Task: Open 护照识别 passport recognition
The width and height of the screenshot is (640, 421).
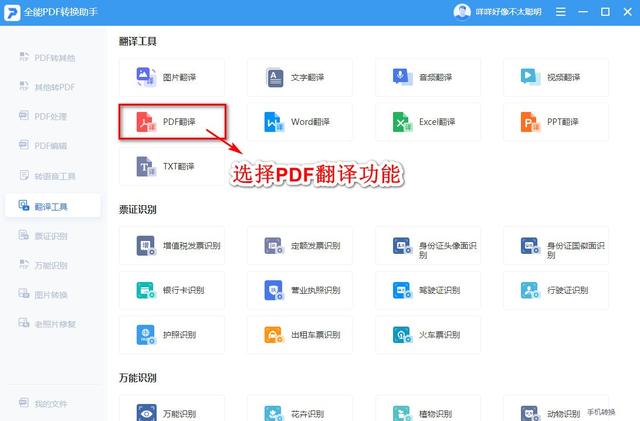Action: pyautogui.click(x=171, y=335)
